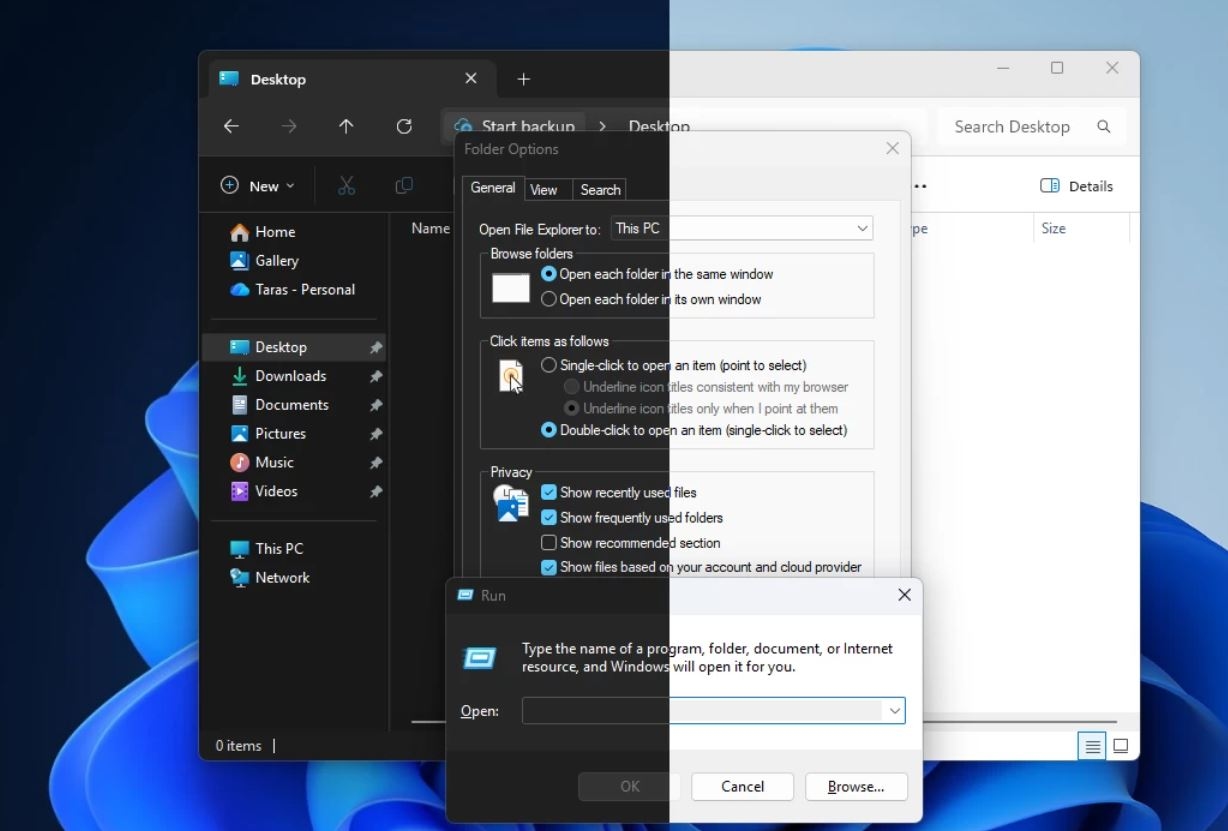Image resolution: width=1228 pixels, height=831 pixels.
Task: Refresh the File Explorer view
Action: point(404,126)
